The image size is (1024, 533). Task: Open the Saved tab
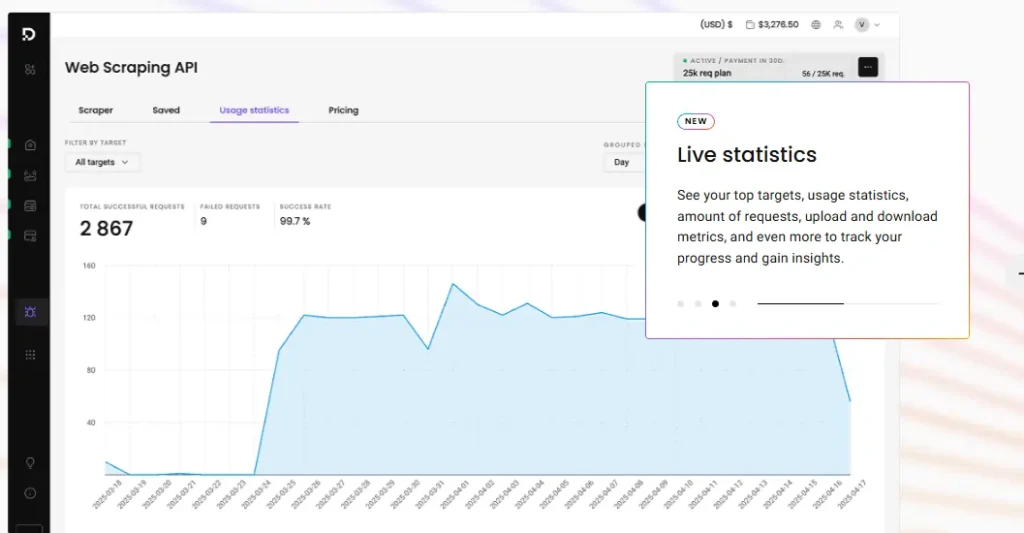166,110
